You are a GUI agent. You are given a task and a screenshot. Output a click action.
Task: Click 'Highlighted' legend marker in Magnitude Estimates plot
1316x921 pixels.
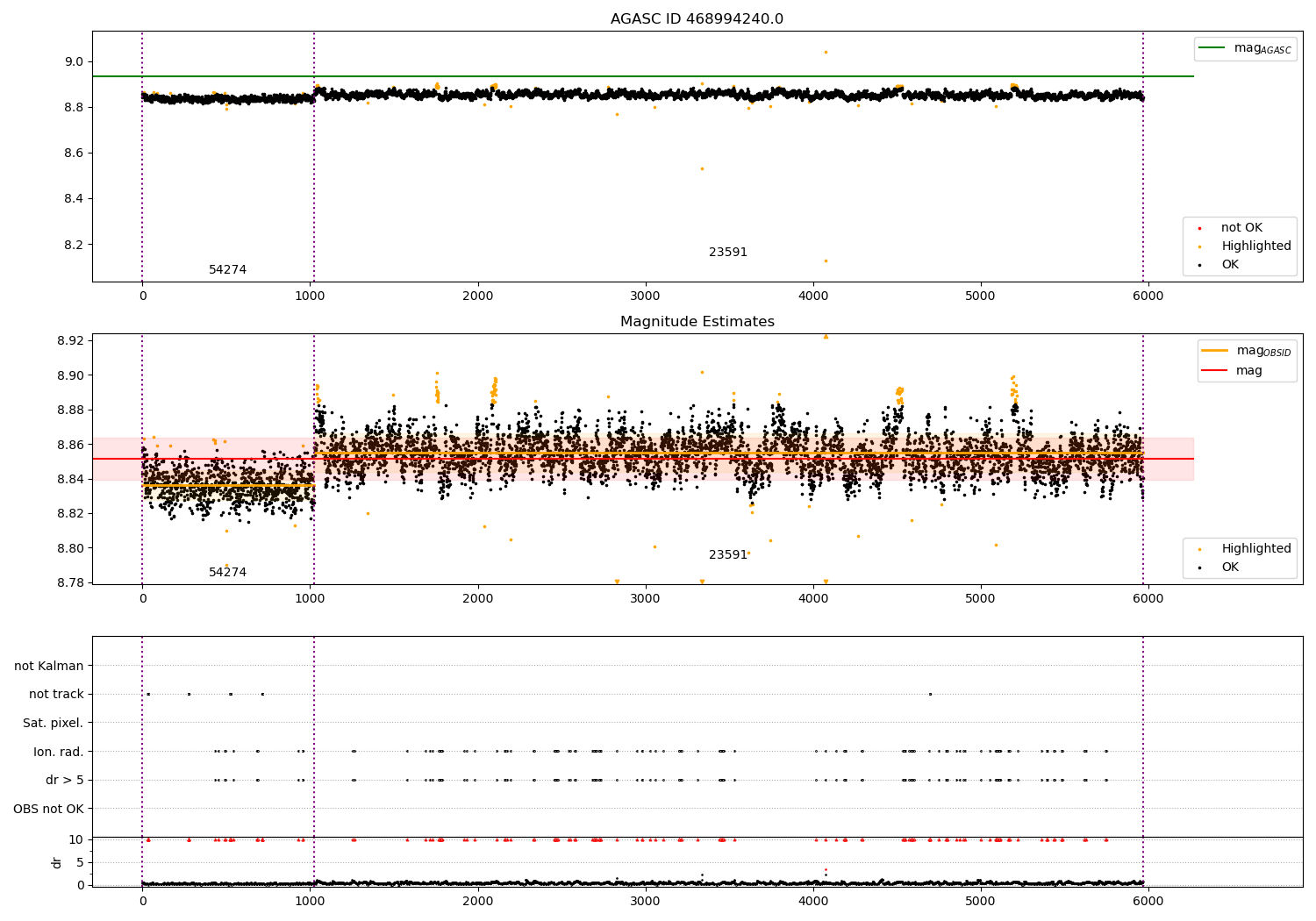click(x=1199, y=549)
